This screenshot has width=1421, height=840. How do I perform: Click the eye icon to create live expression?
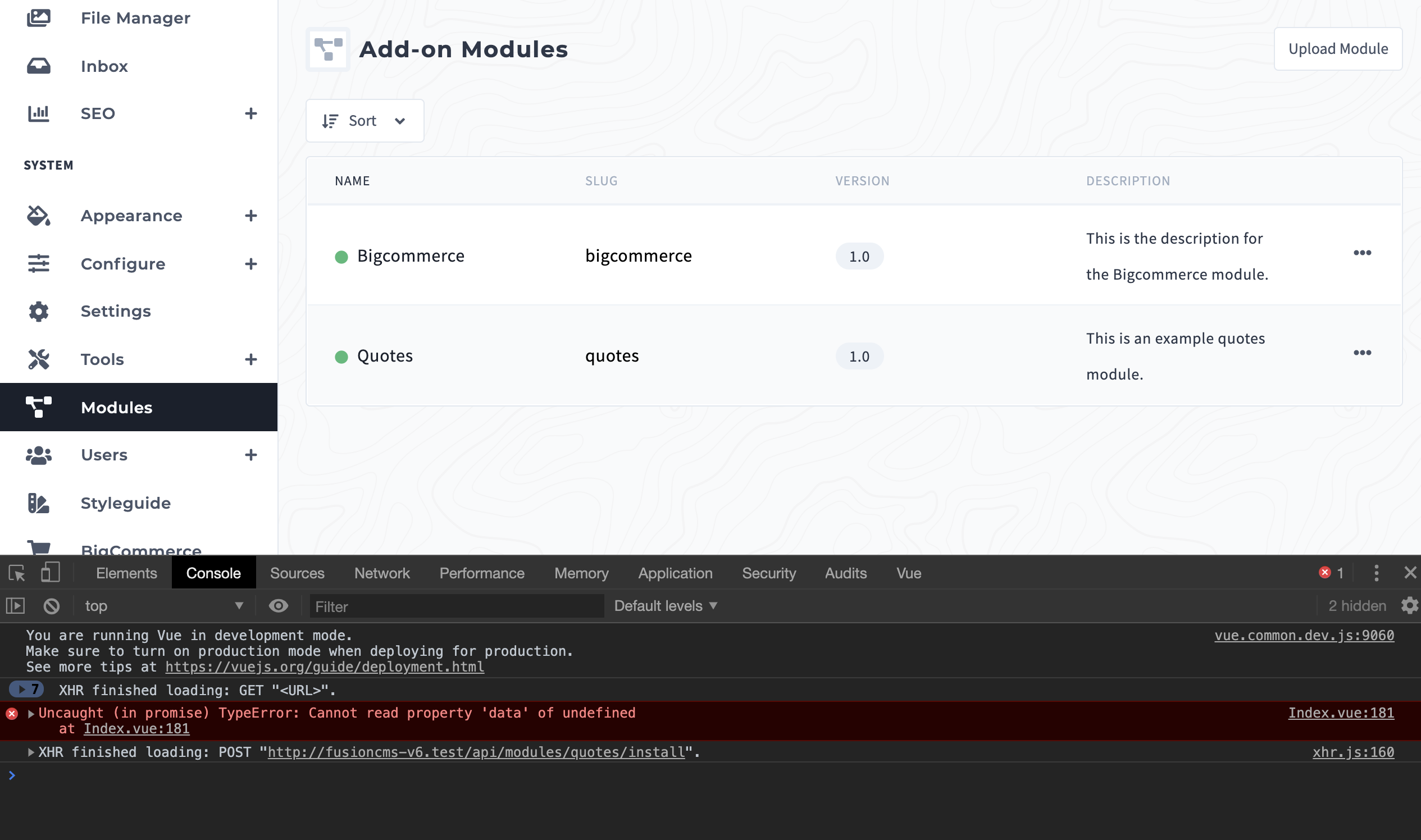click(279, 605)
